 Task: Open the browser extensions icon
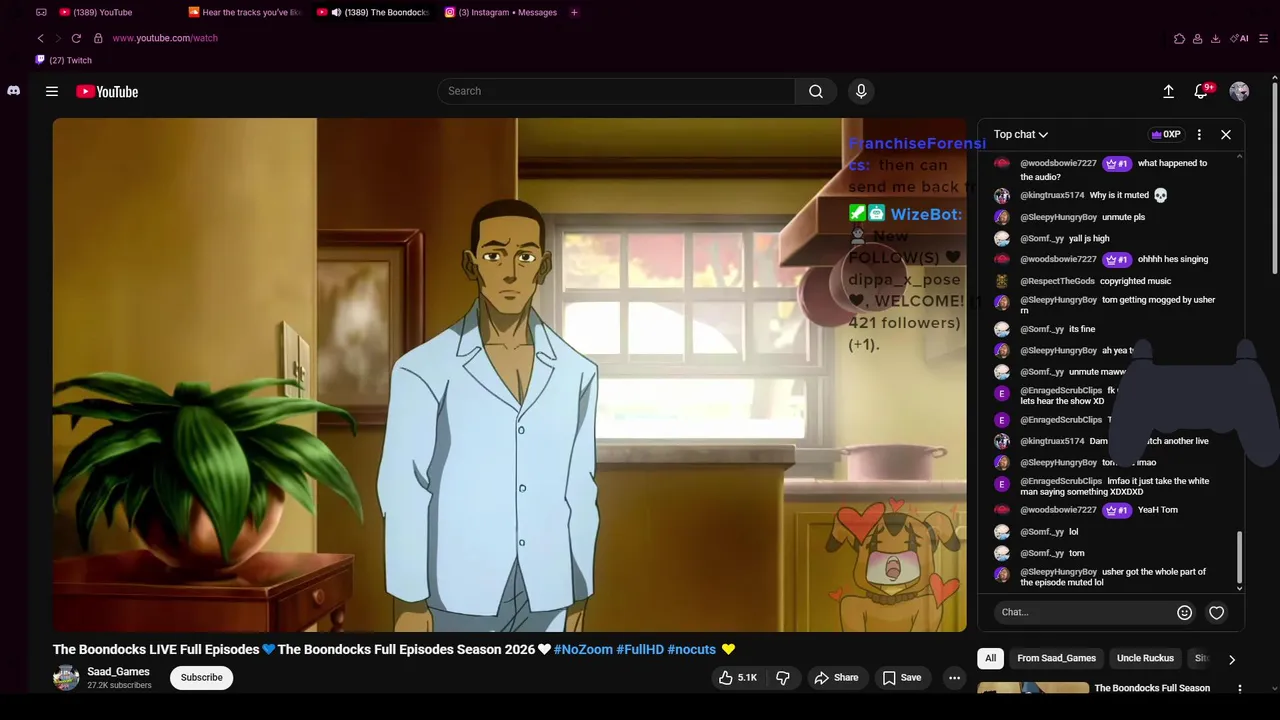point(1180,38)
